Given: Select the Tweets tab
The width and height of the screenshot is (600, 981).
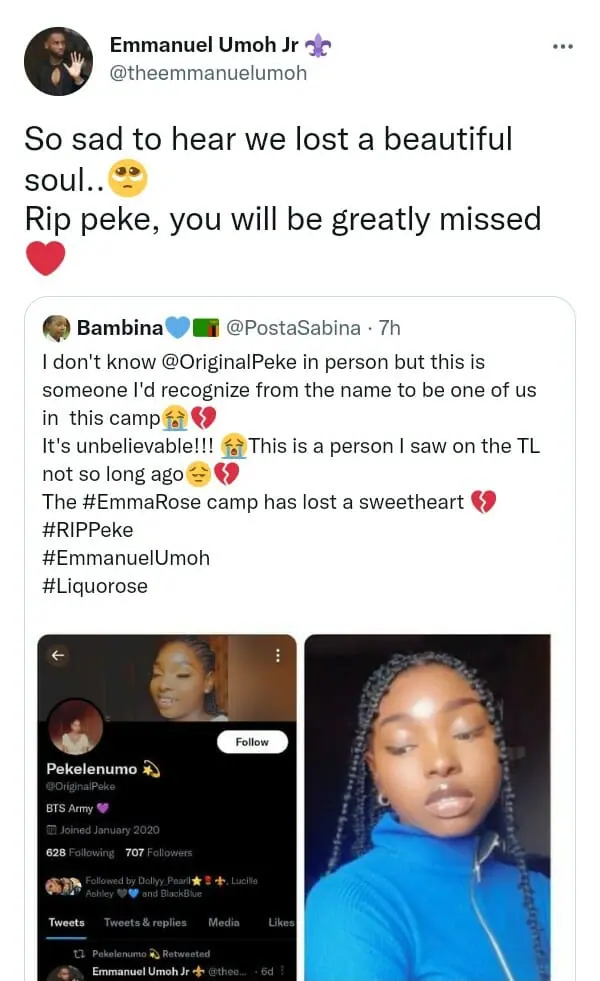Looking at the screenshot, I should tap(67, 922).
